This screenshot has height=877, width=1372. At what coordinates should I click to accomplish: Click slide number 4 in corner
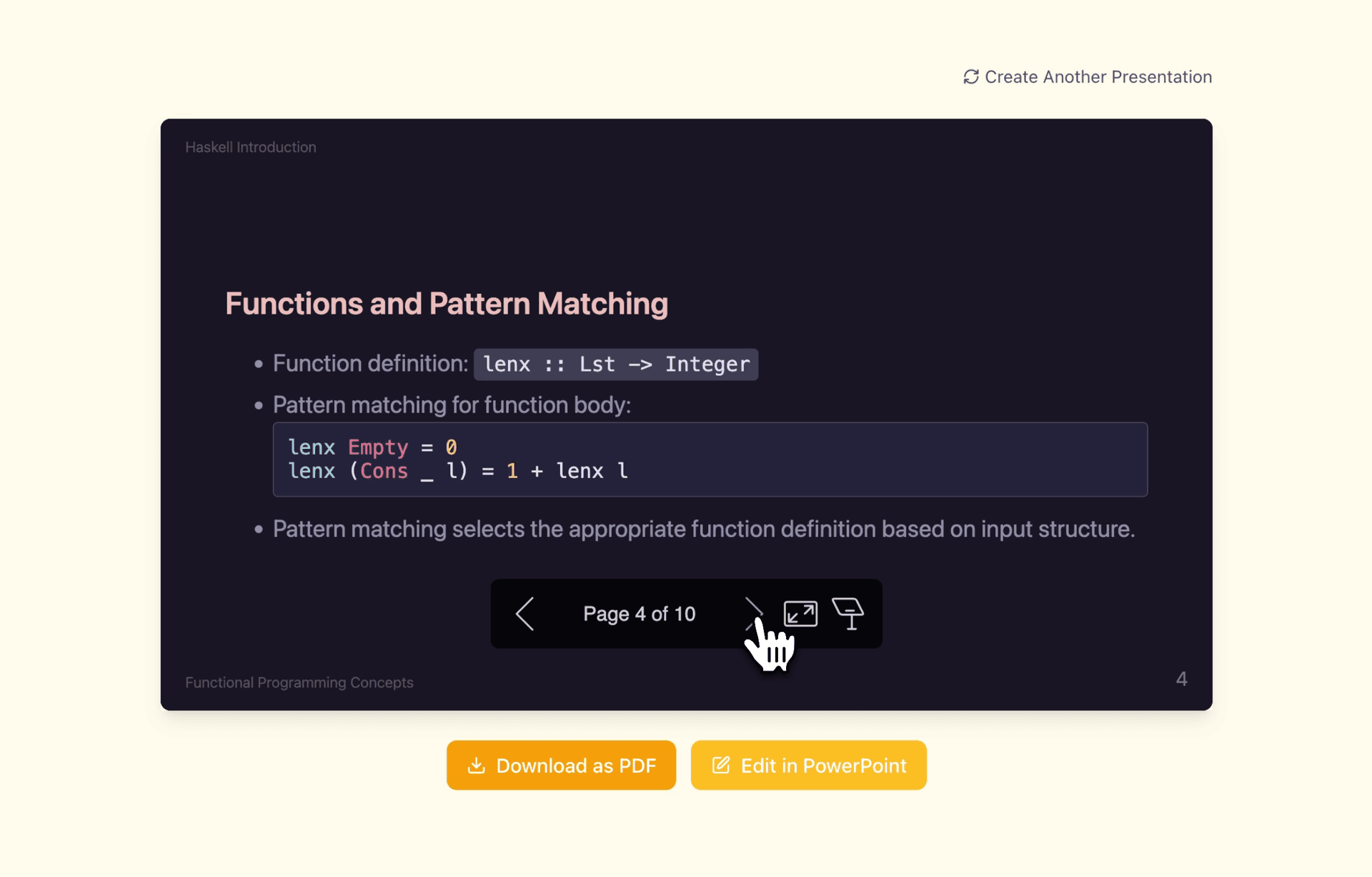click(1181, 679)
